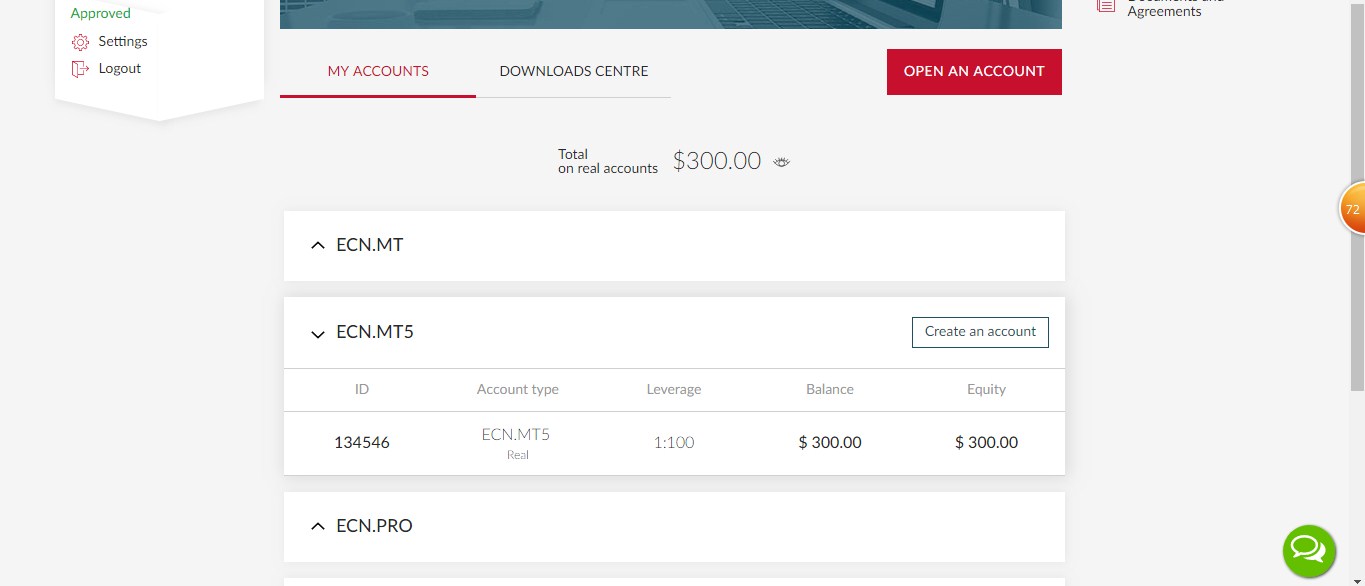
Task: Click the Documents and Agreements icon
Action: [x=1105, y=5]
